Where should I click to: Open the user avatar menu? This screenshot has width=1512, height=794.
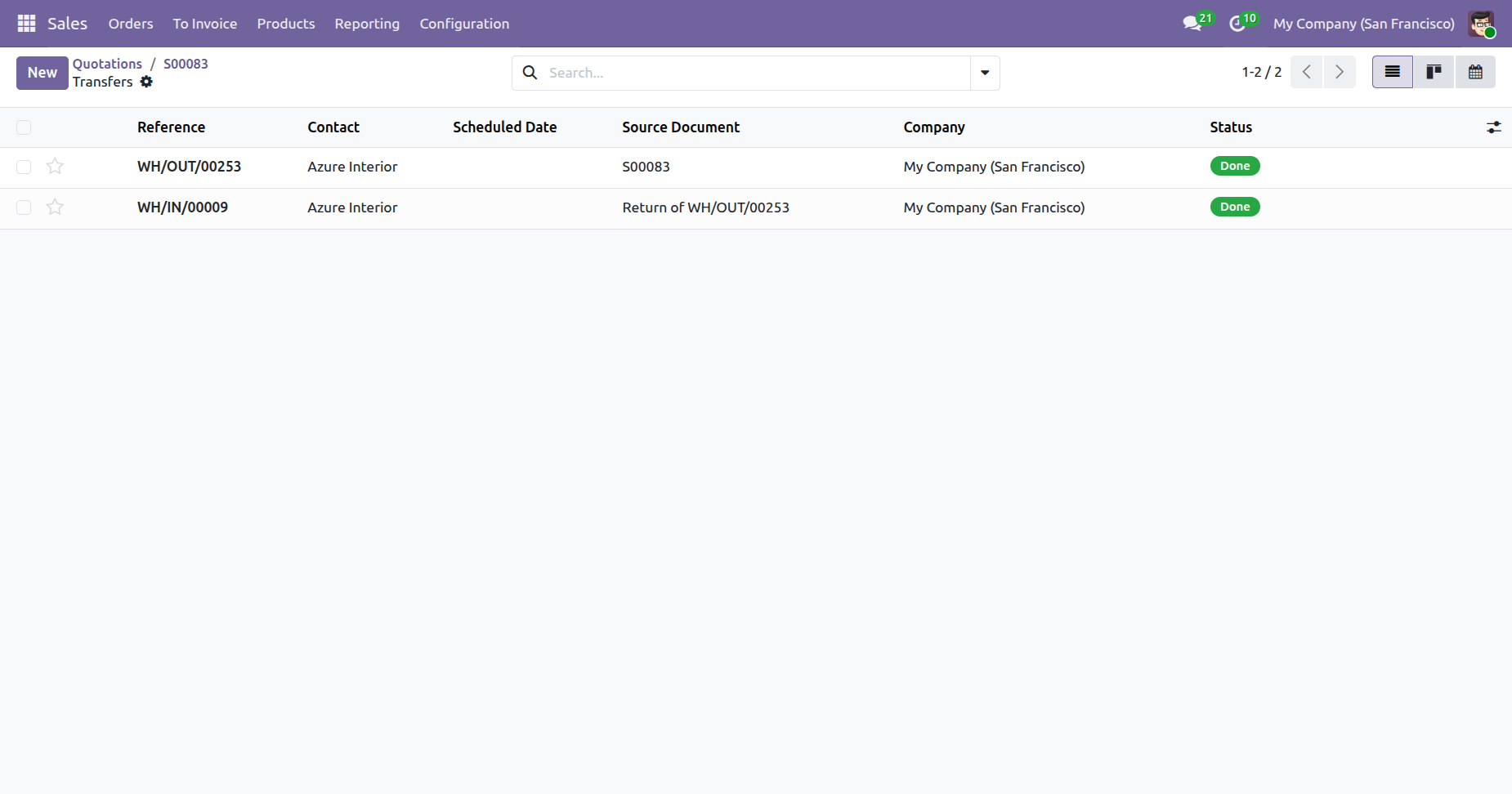coord(1481,24)
